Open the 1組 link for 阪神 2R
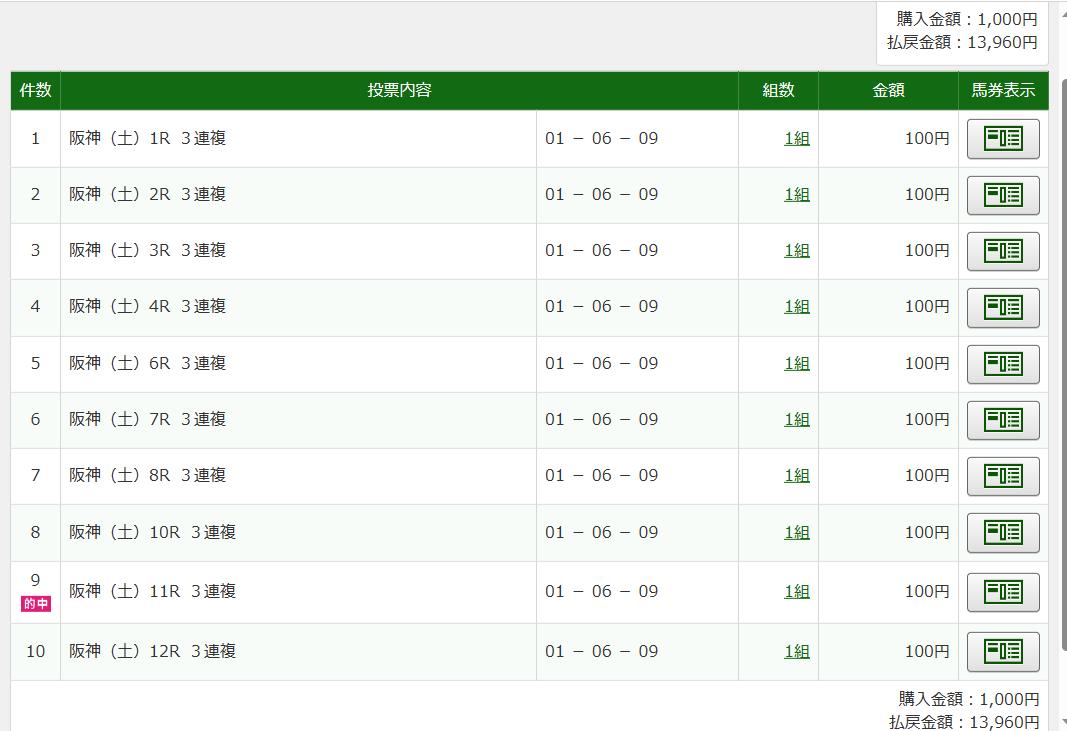The width and height of the screenshot is (1067, 731). point(796,195)
